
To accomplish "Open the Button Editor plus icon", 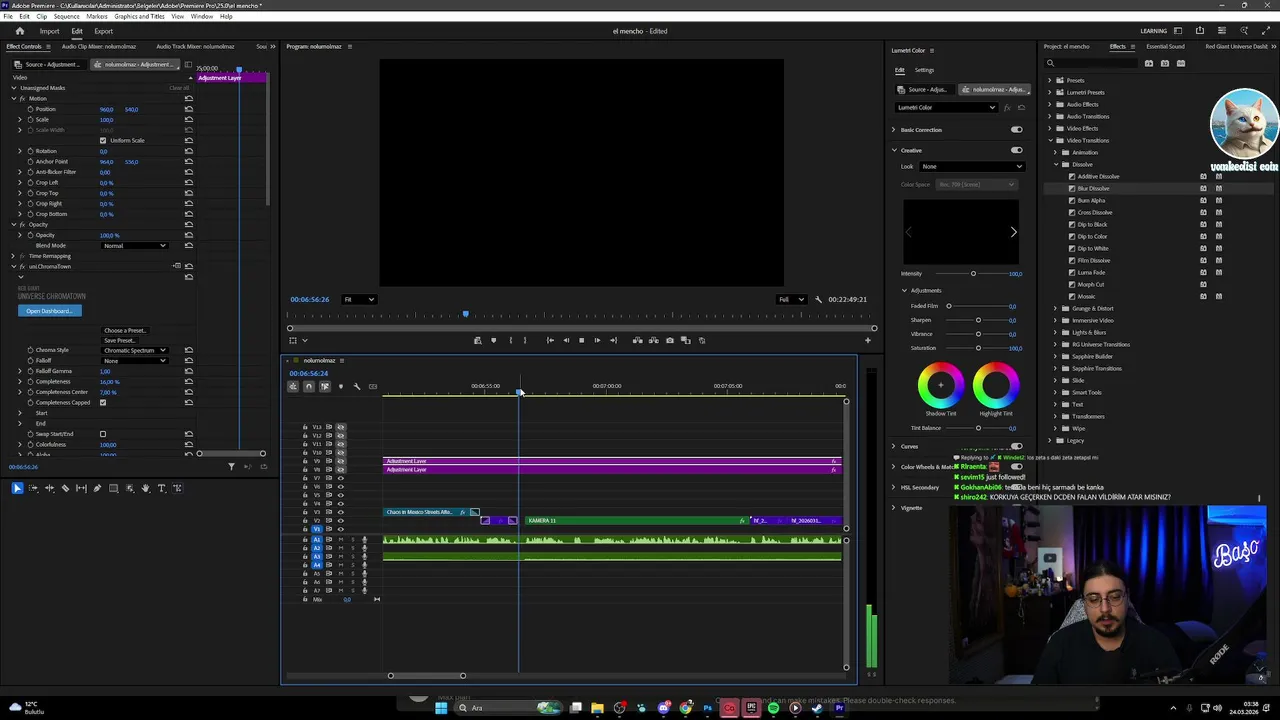I will [x=867, y=340].
